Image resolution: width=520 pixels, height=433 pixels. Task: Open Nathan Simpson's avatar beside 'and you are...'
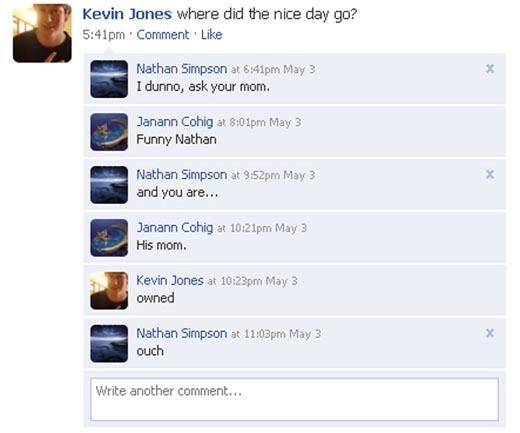pos(109,185)
